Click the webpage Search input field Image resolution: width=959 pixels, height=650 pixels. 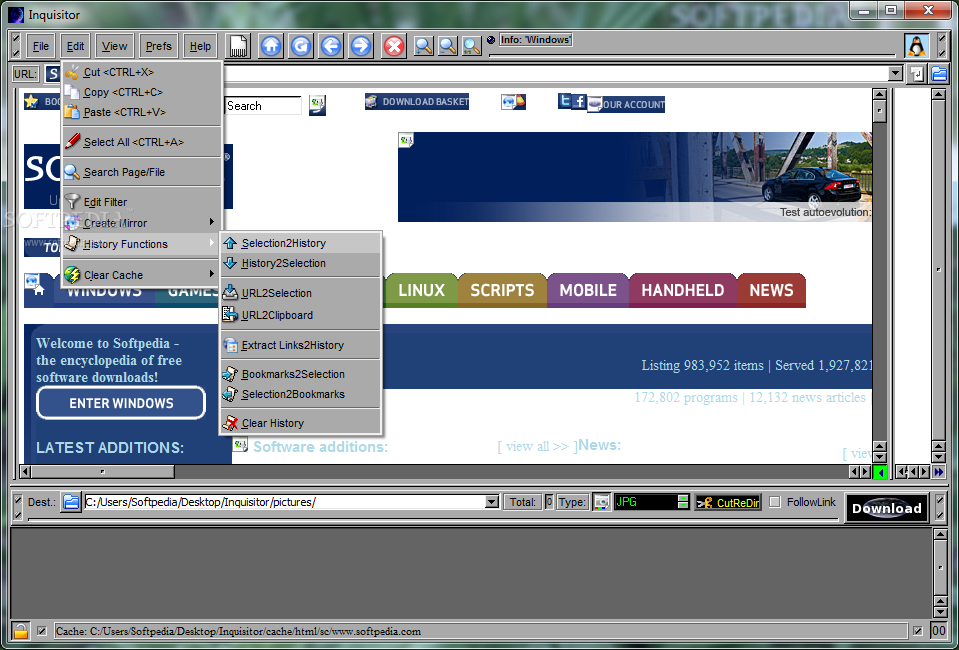click(263, 105)
